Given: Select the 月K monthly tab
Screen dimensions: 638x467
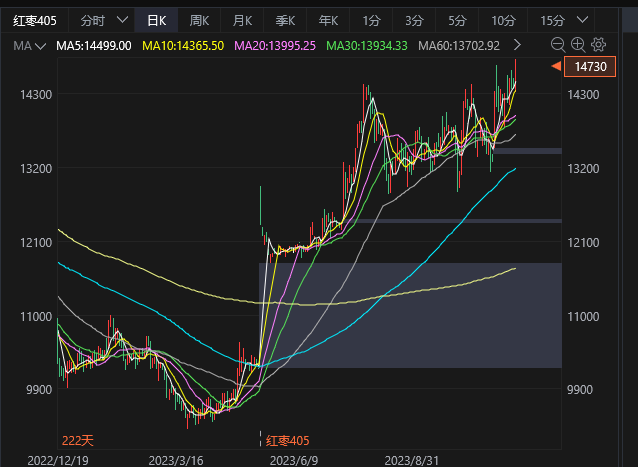Looking at the screenshot, I should (x=242, y=20).
